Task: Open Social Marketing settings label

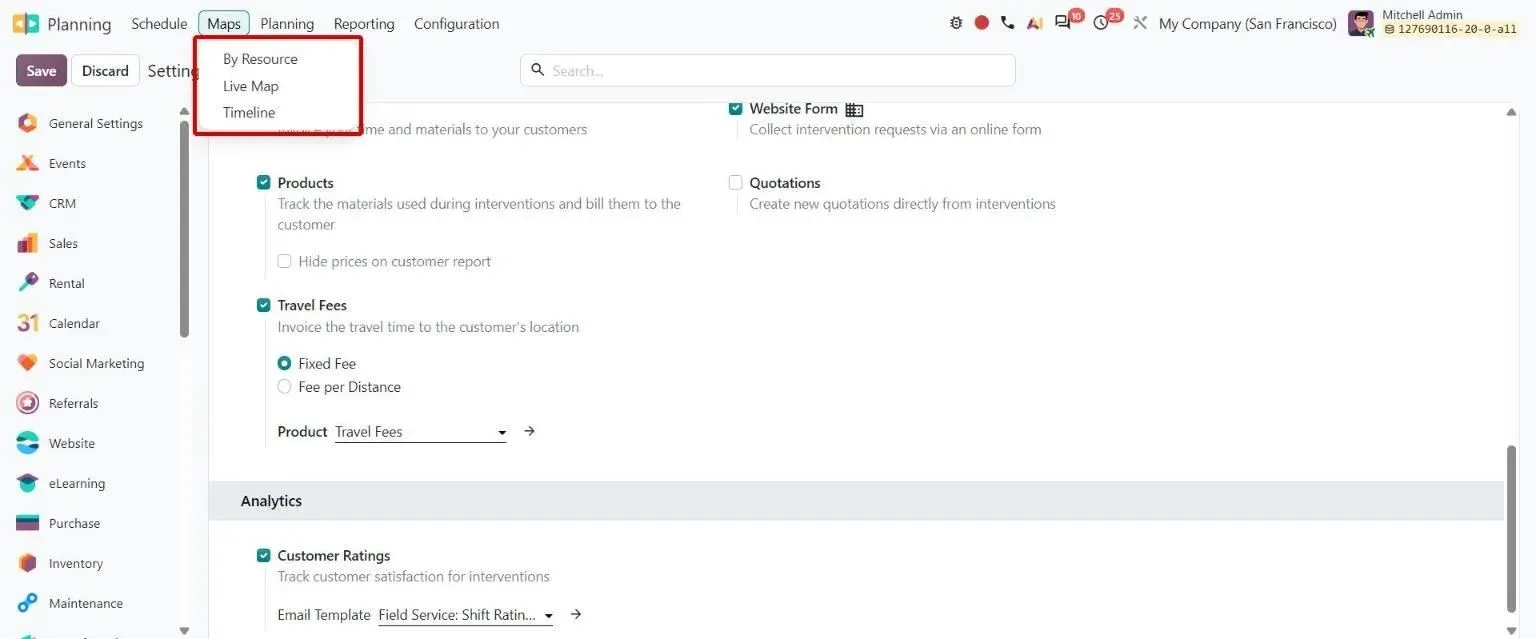Action: pyautogui.click(x=96, y=364)
